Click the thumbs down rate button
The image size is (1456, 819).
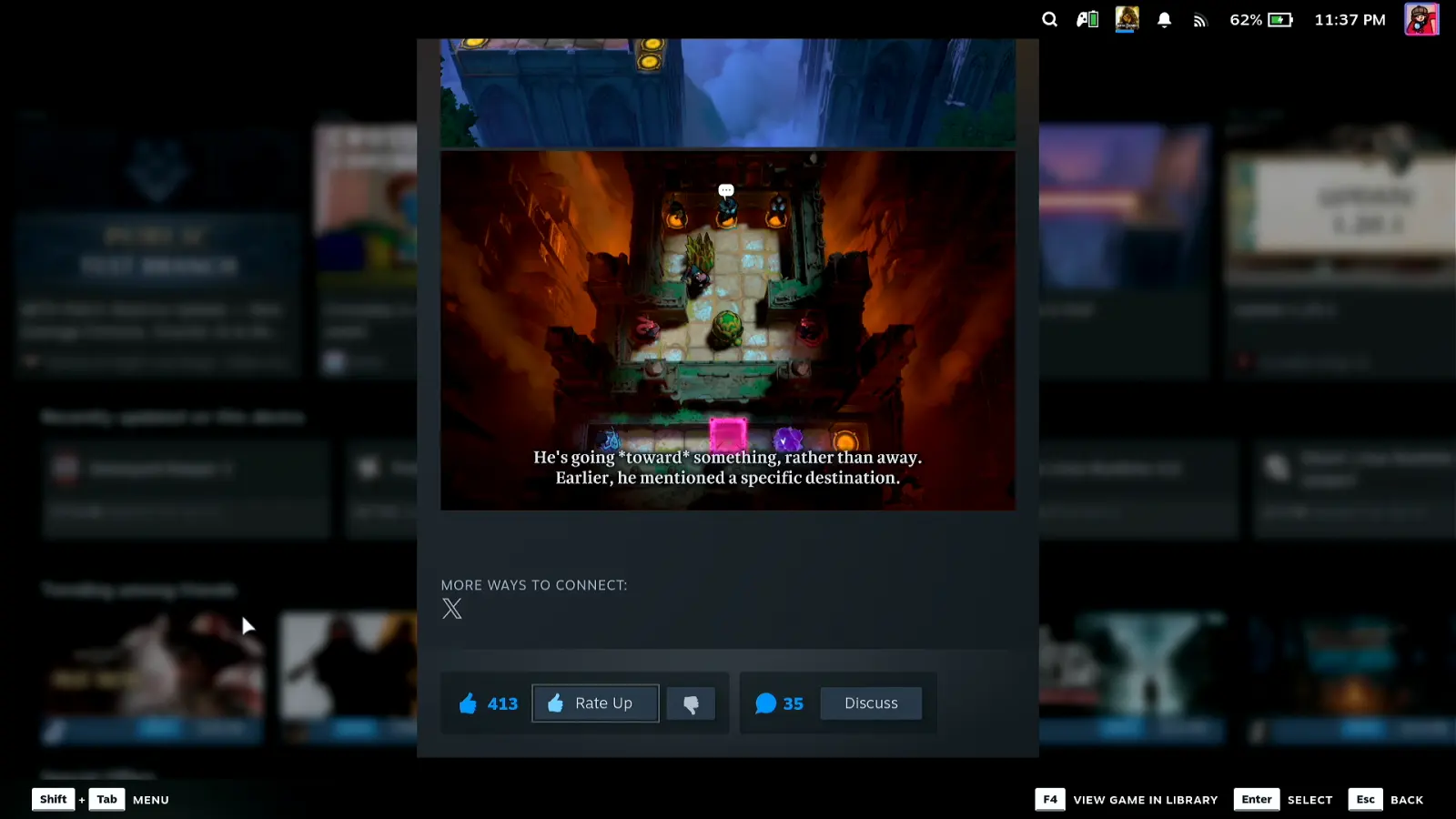click(691, 703)
